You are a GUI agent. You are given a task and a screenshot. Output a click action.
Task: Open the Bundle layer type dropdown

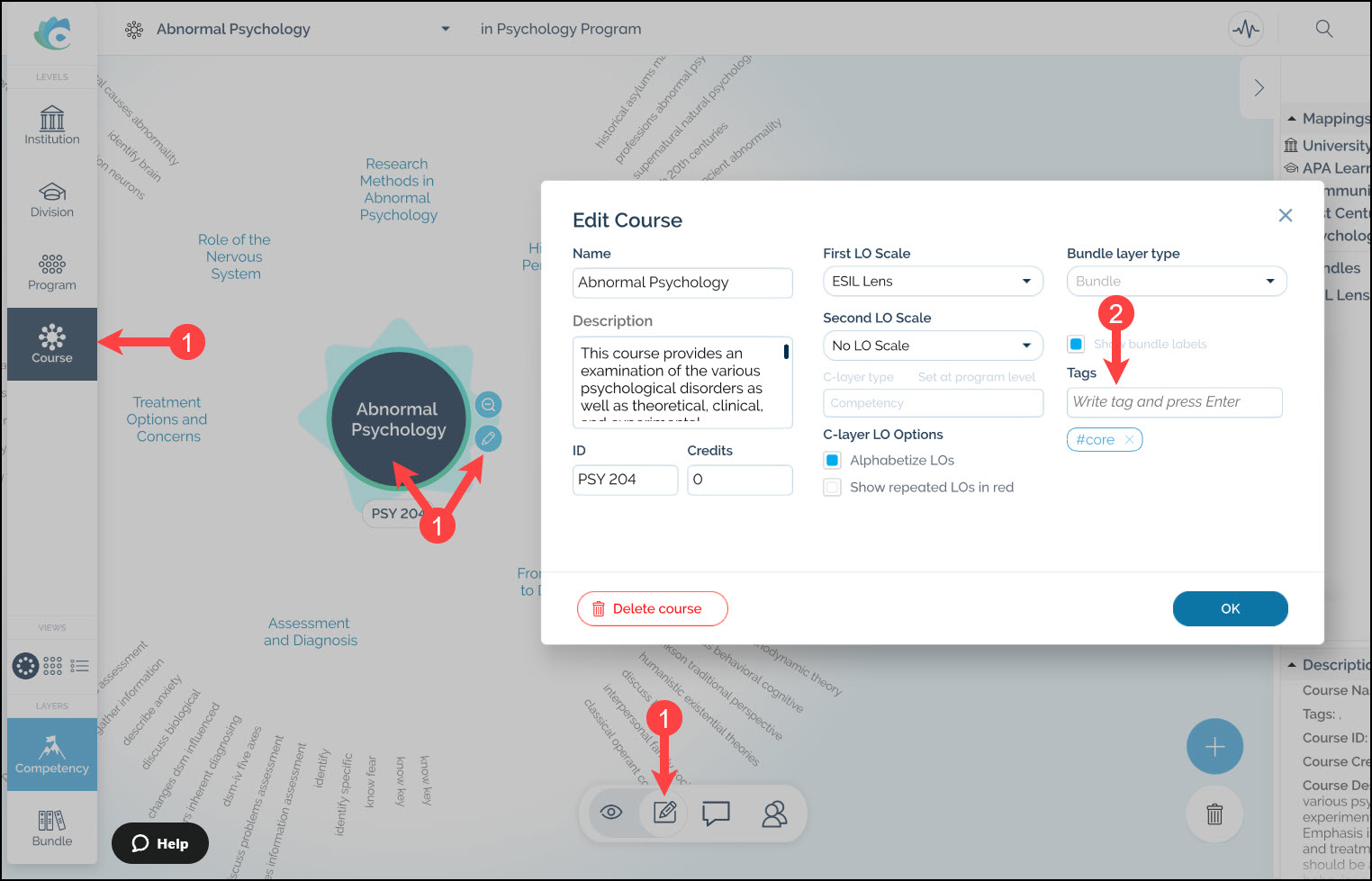tap(1176, 282)
